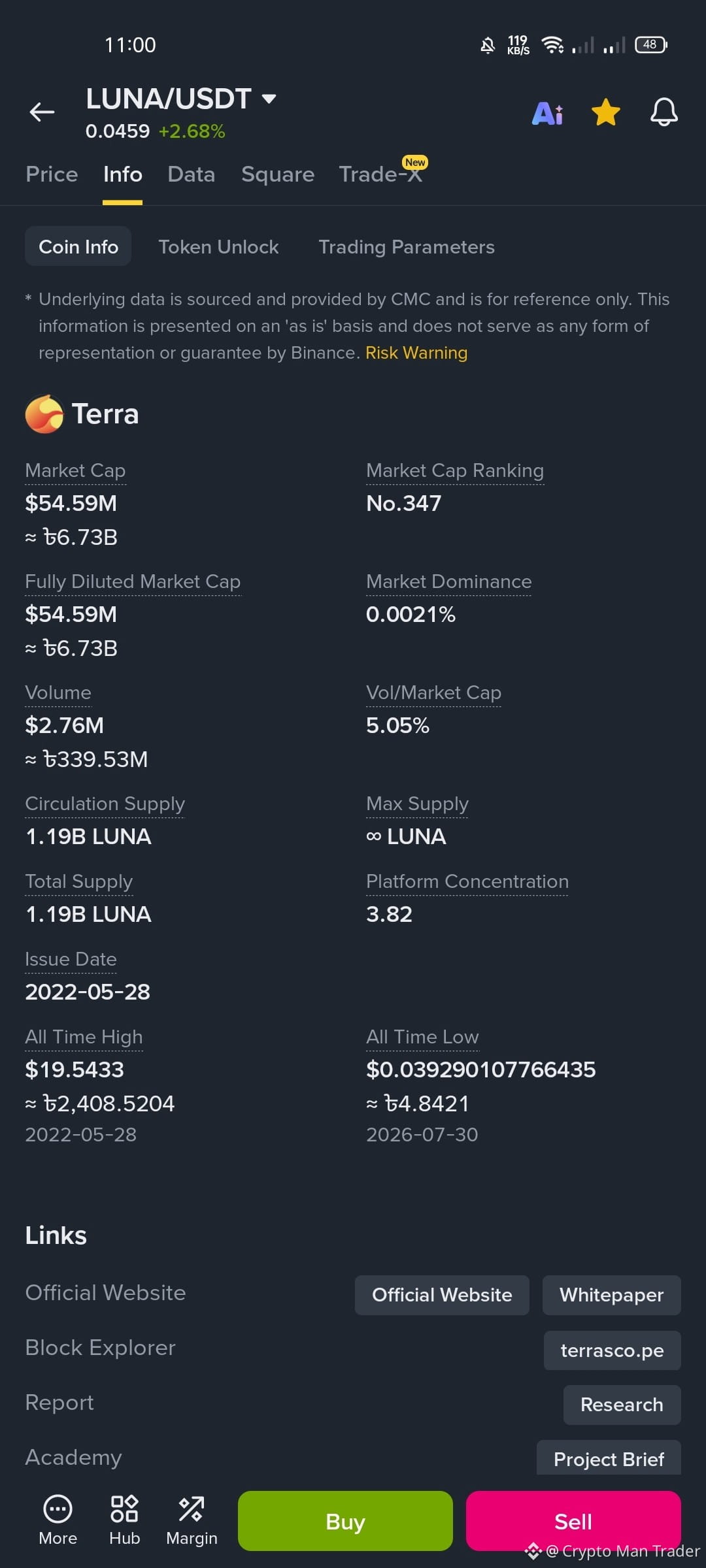Open the price alert bell icon
Image resolution: width=706 pixels, height=1568 pixels.
(x=664, y=112)
